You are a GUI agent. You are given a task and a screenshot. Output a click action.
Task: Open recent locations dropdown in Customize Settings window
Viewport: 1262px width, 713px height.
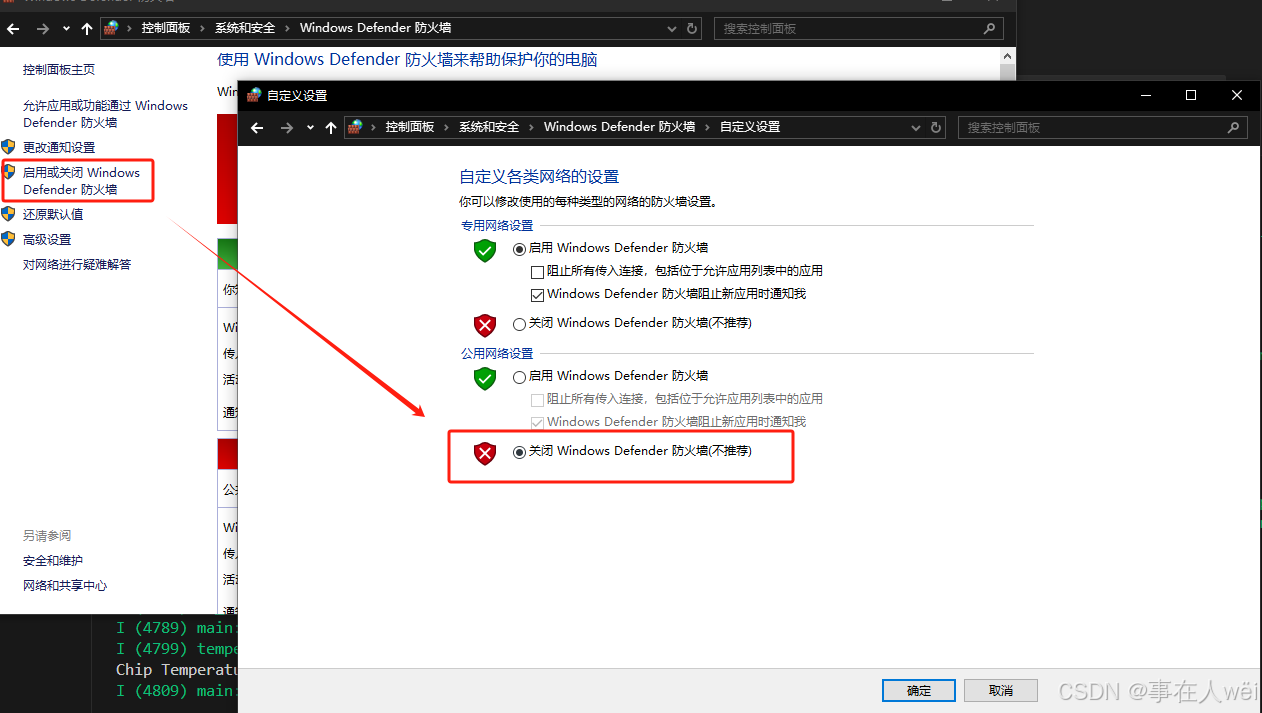point(310,128)
